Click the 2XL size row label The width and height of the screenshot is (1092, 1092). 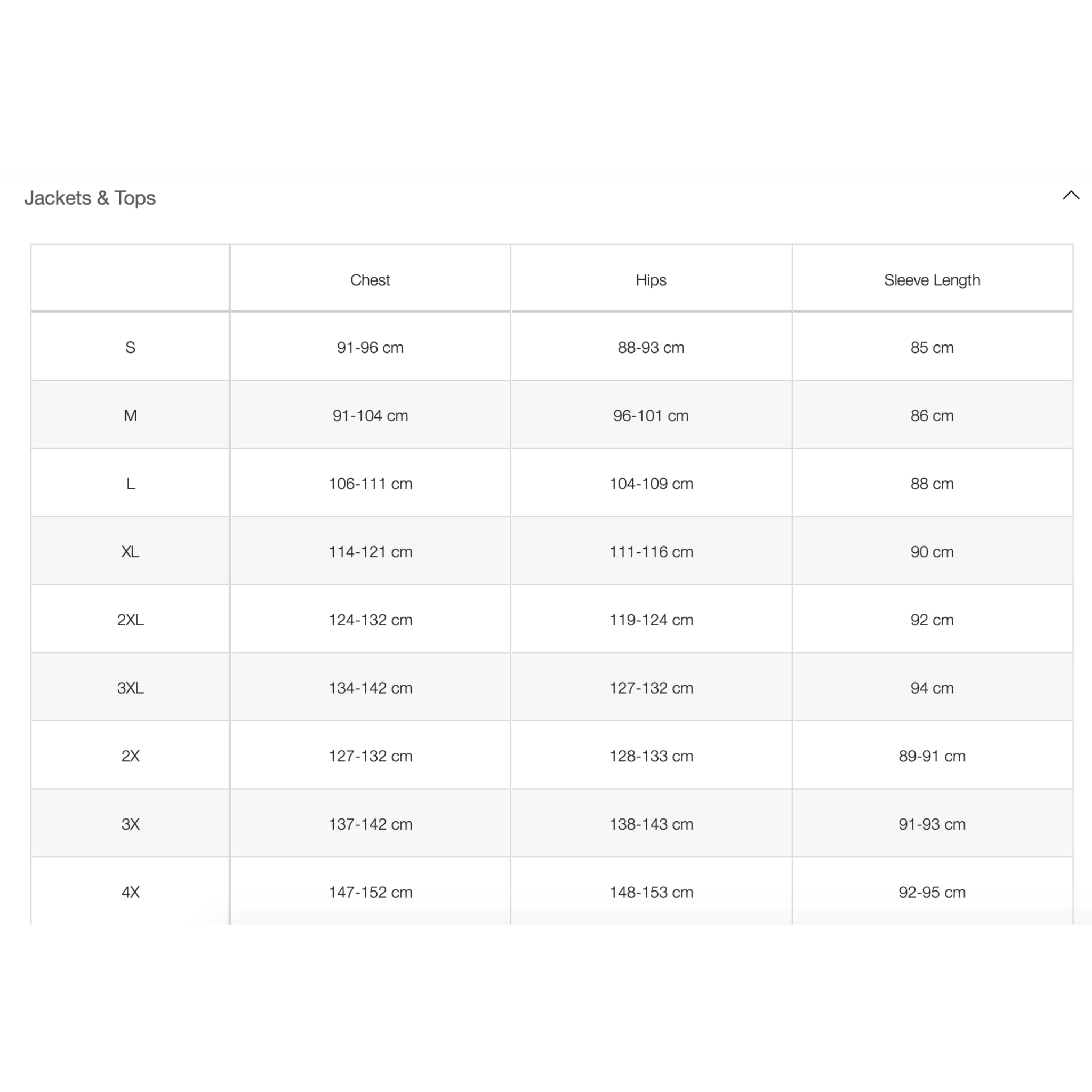[x=131, y=620]
